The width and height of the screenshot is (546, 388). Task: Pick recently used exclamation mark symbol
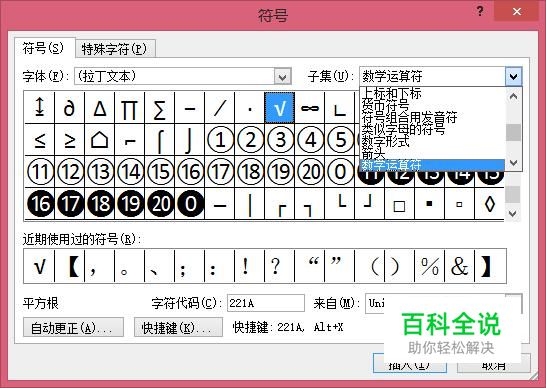pos(250,266)
